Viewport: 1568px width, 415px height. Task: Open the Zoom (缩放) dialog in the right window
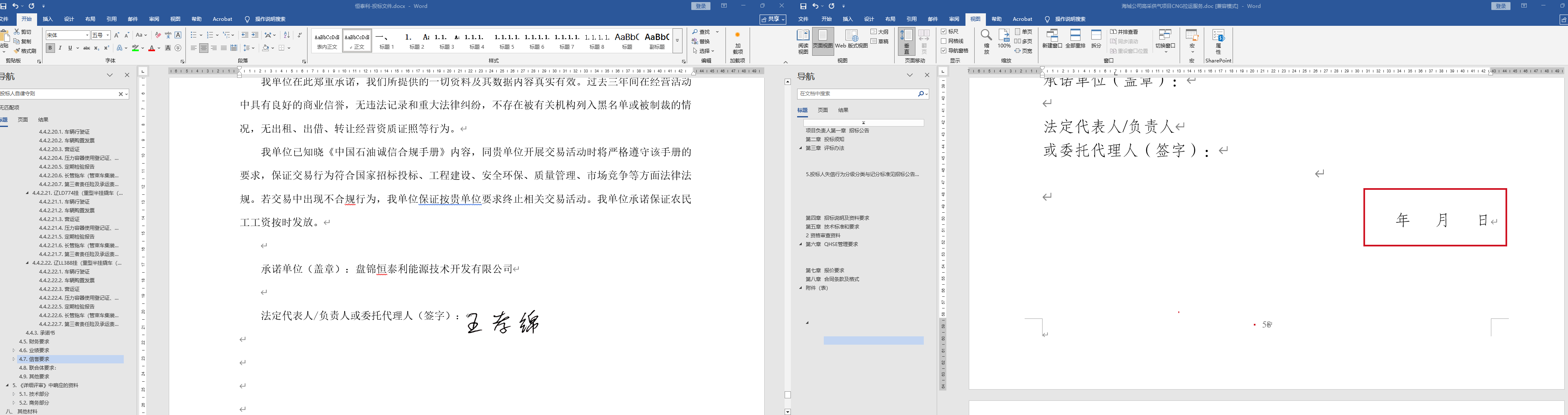tap(986, 42)
